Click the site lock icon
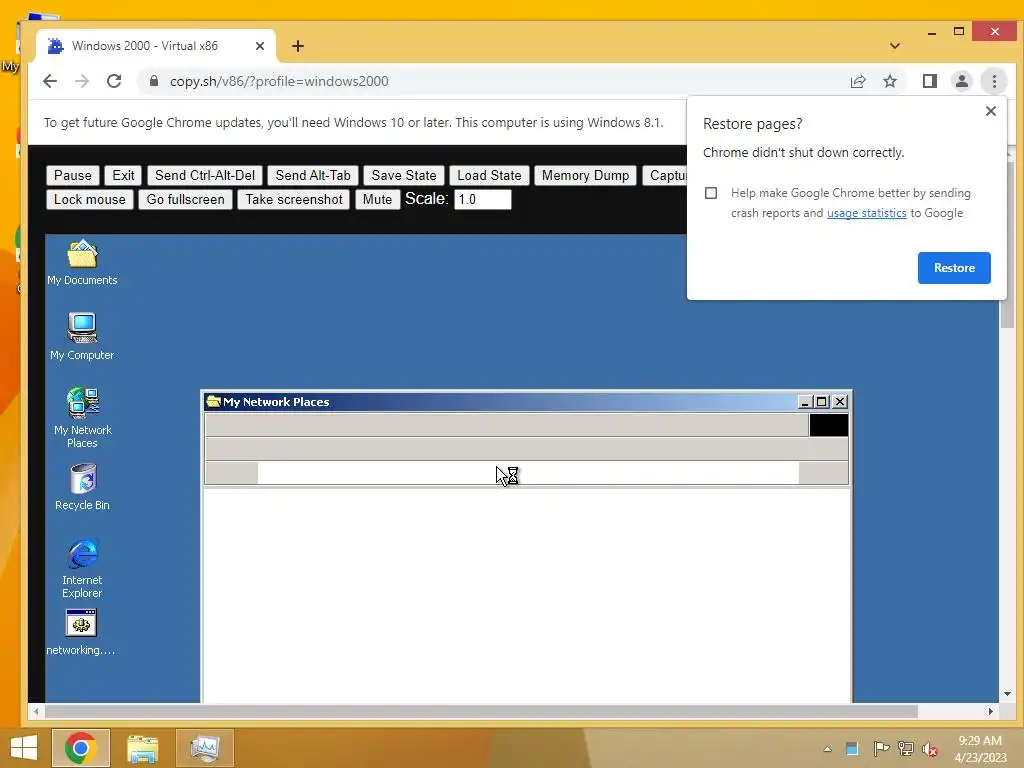Screen dimensions: 1024x768 pyautogui.click(x=153, y=81)
